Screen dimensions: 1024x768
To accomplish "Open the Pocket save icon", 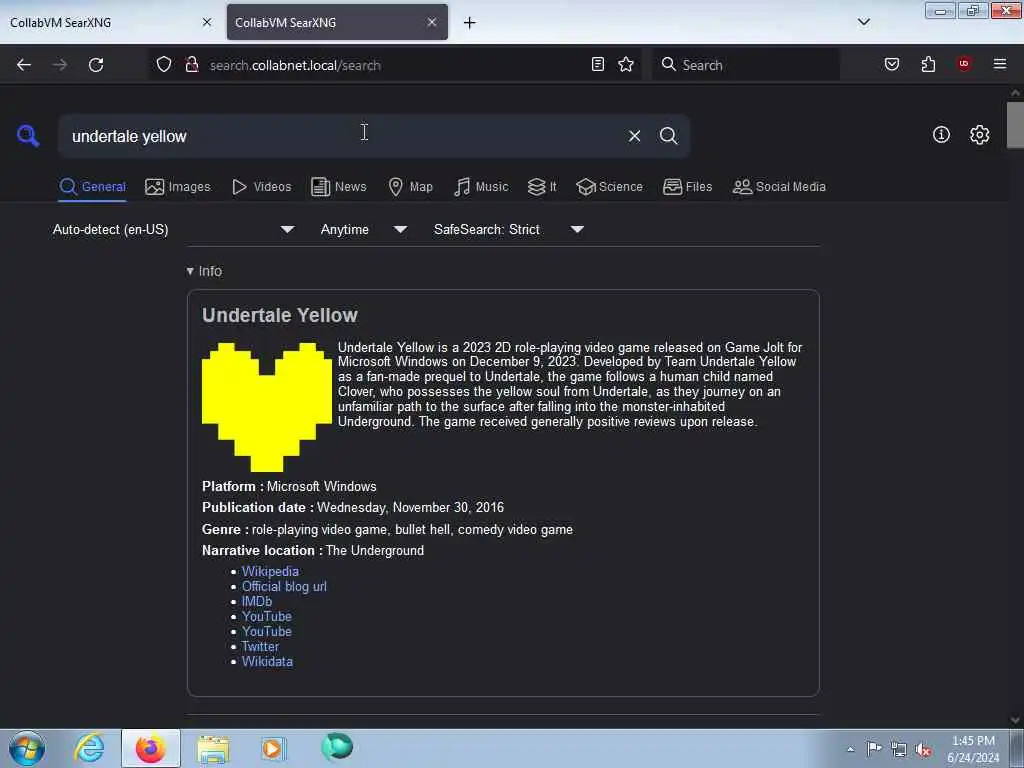I will coord(891,65).
